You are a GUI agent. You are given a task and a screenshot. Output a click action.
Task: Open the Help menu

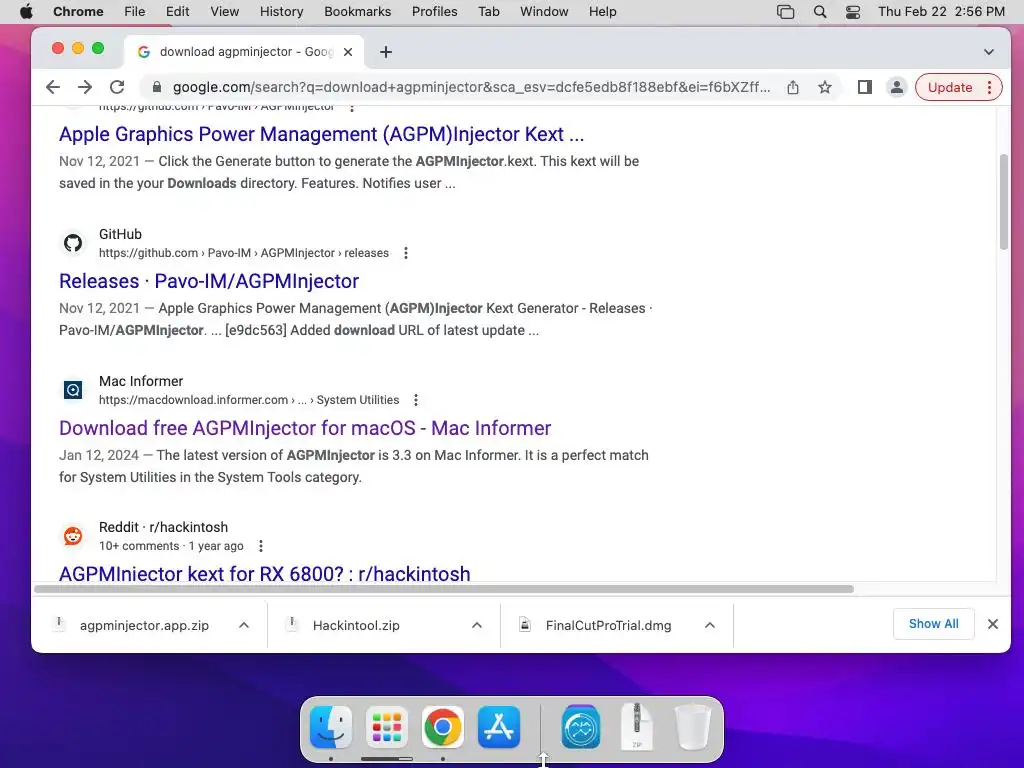(x=602, y=12)
